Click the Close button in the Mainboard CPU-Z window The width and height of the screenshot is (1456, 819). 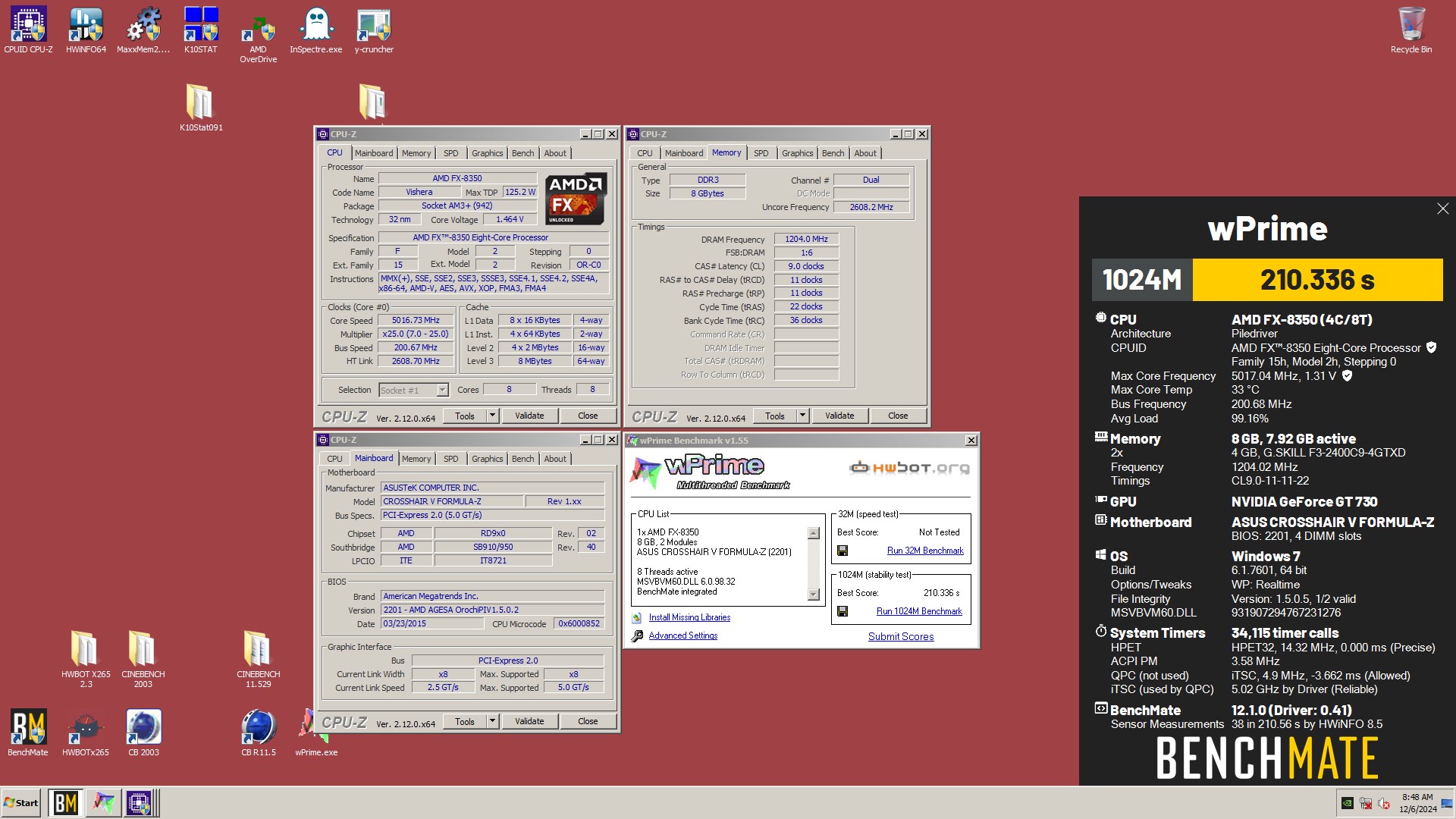click(x=588, y=721)
